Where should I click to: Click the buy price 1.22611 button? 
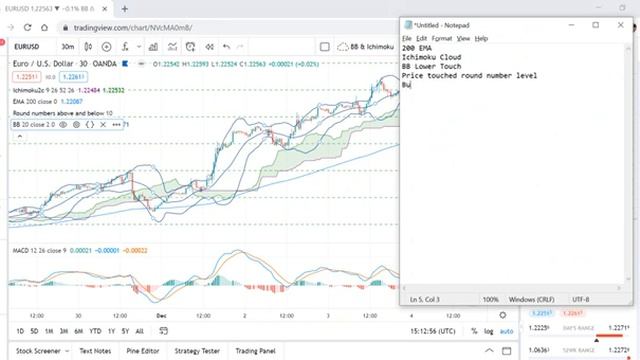73,77
